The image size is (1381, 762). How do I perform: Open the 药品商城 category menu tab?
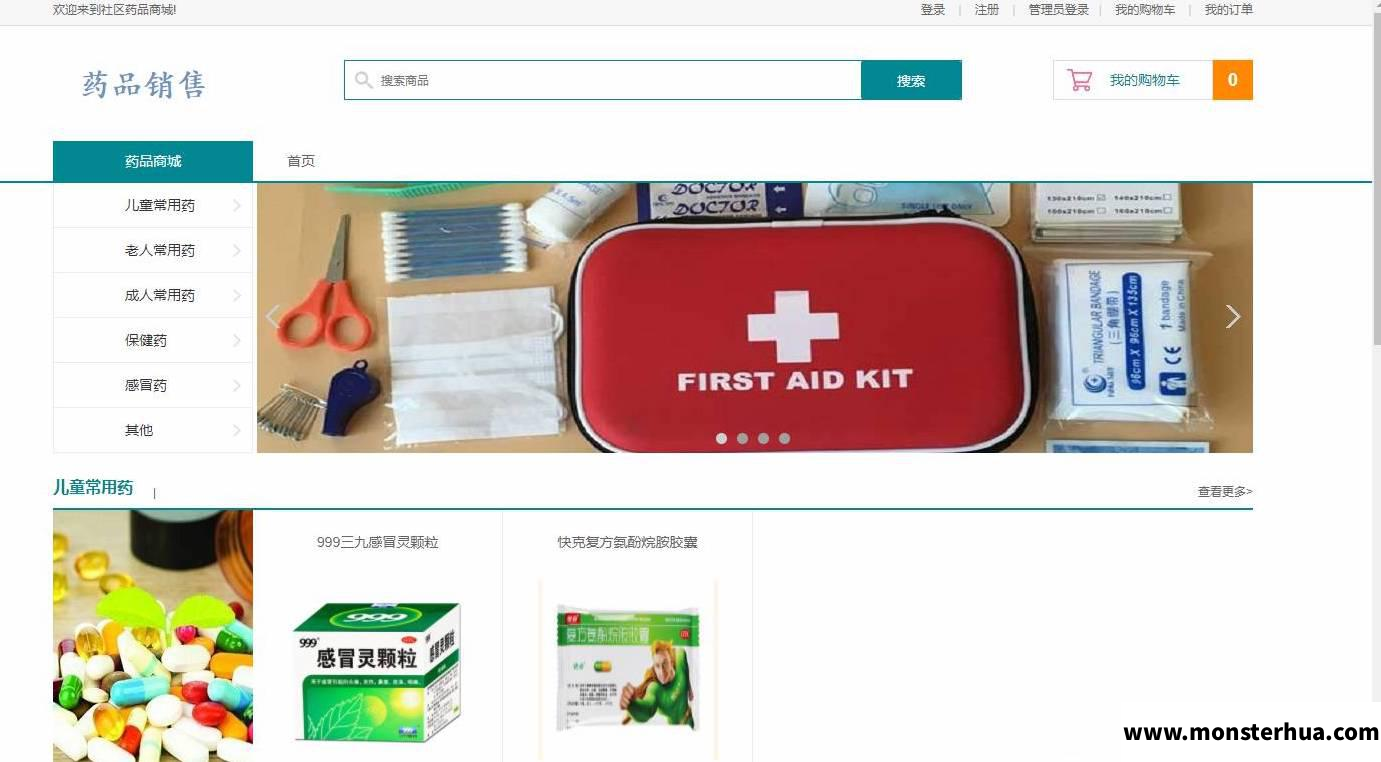(153, 161)
